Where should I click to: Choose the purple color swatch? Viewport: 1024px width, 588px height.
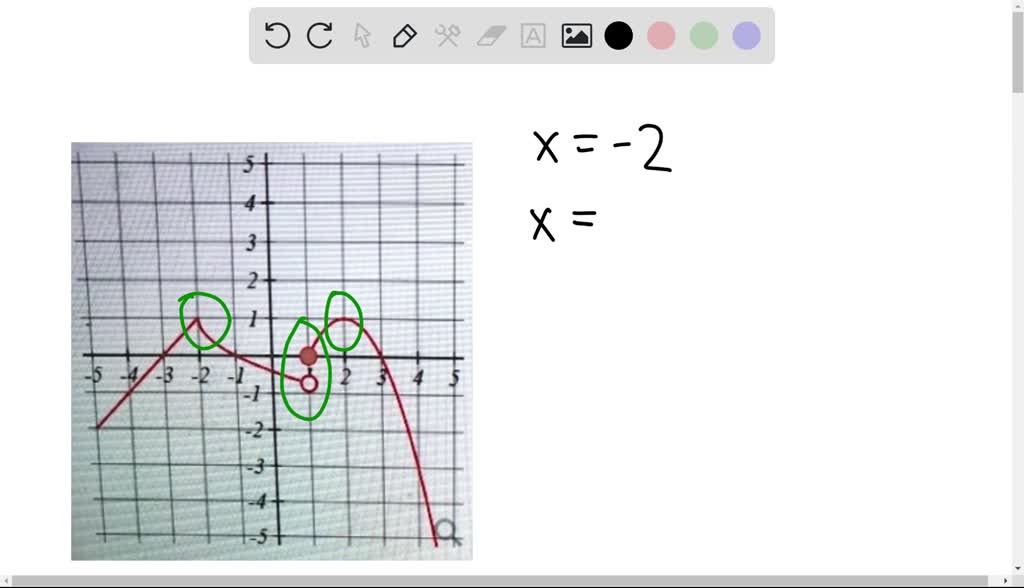pos(746,35)
